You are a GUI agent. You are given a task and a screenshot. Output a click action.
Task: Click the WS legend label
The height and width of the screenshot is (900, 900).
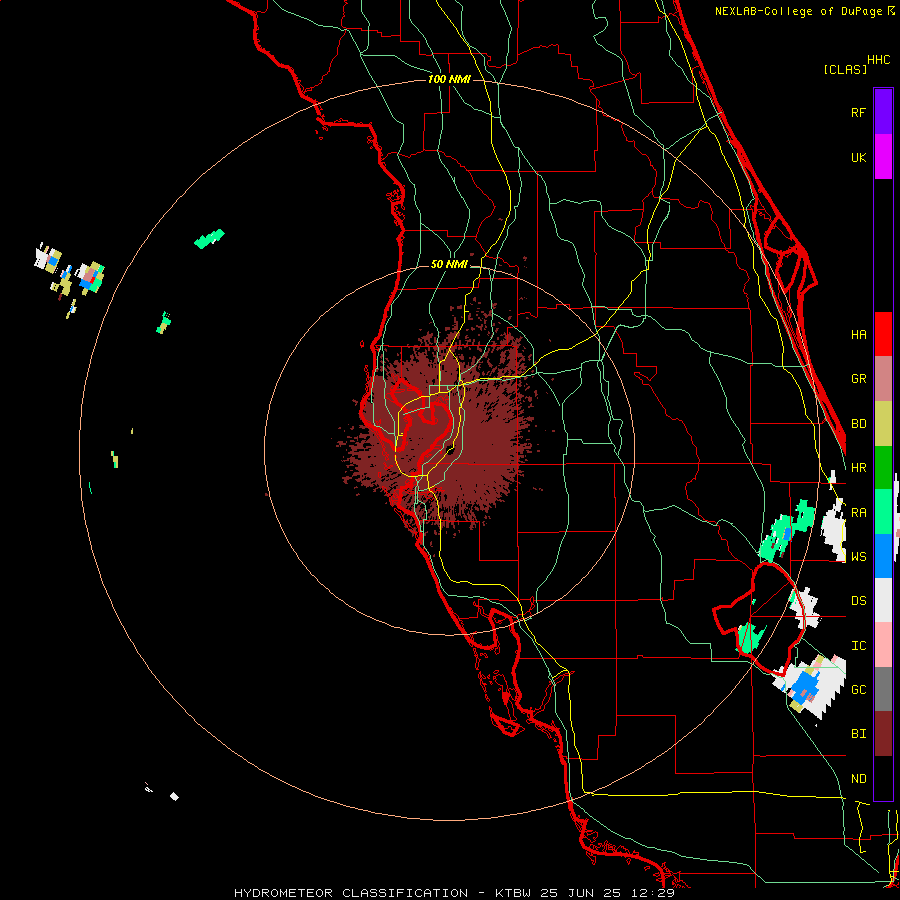858,556
